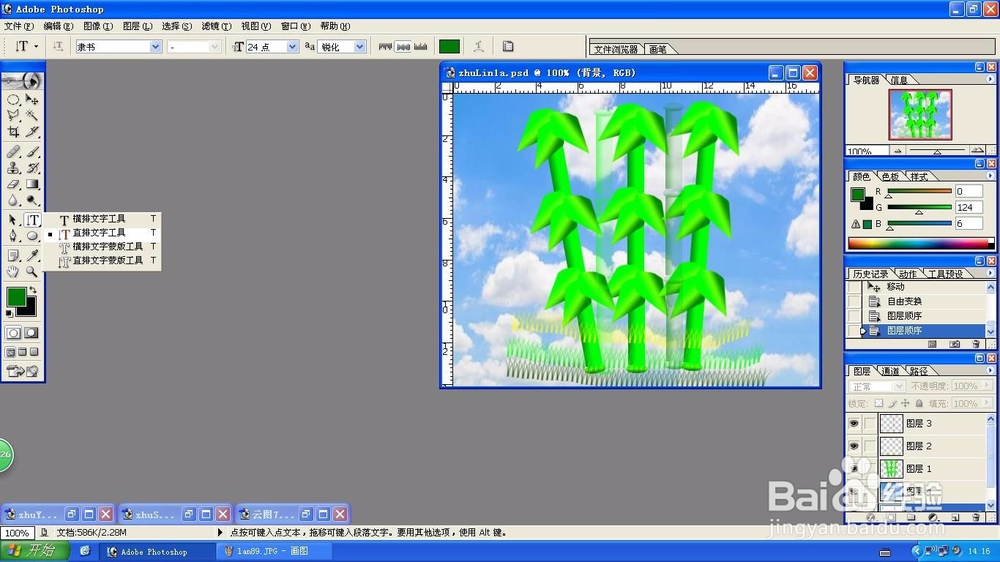Open the opacity 不透明度 slider arrow

987,386
